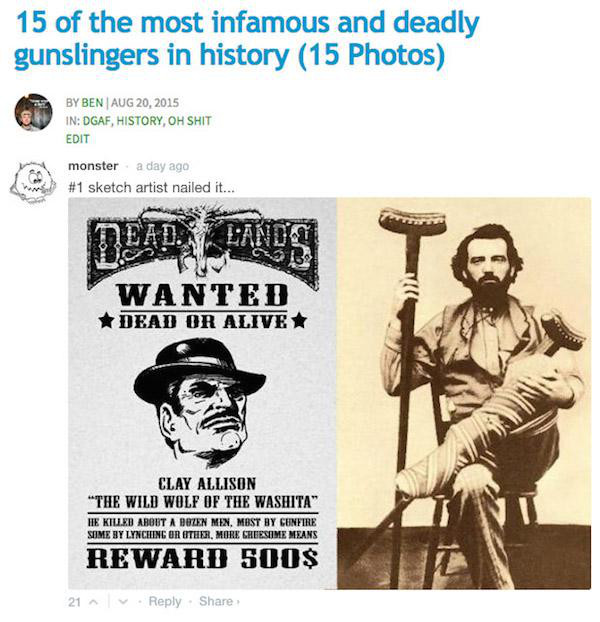
Task: Open the Deadlands wanted poster image
Action: (203, 393)
